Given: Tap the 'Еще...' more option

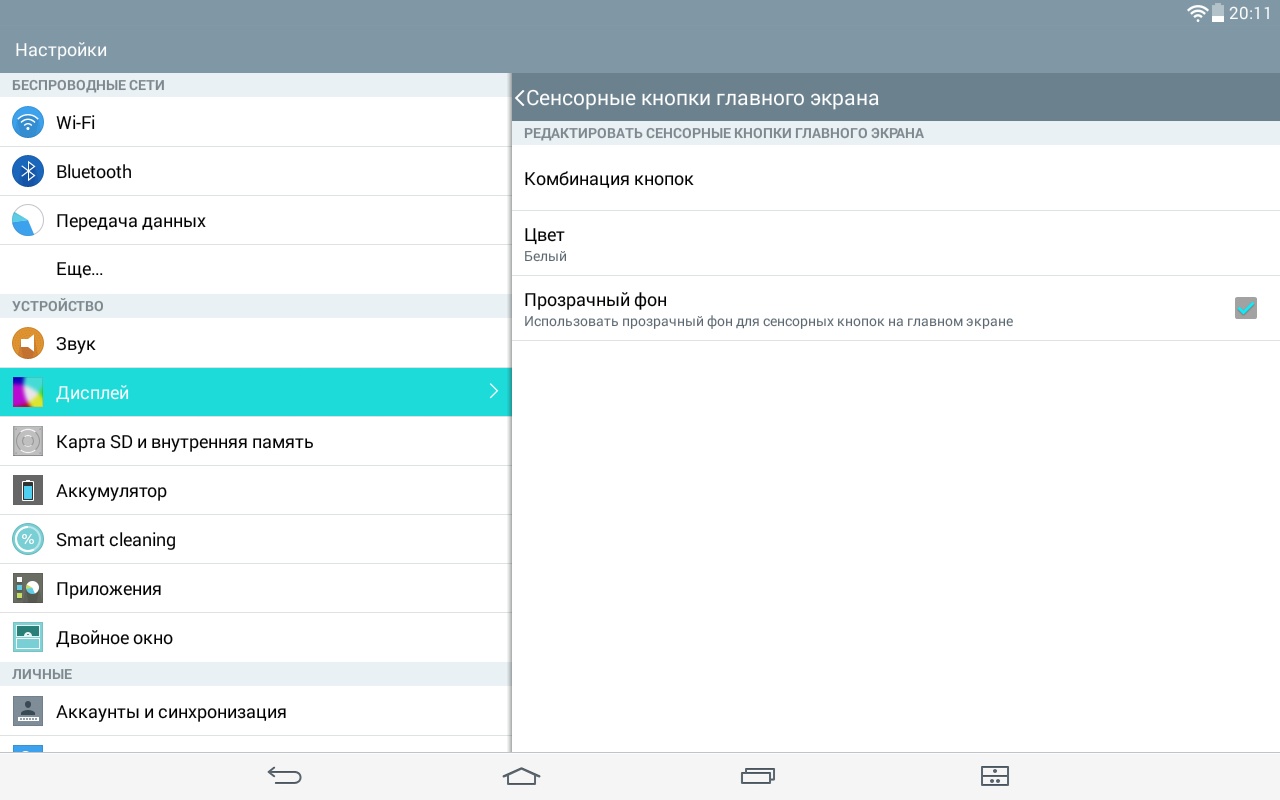Looking at the screenshot, I should point(80,269).
